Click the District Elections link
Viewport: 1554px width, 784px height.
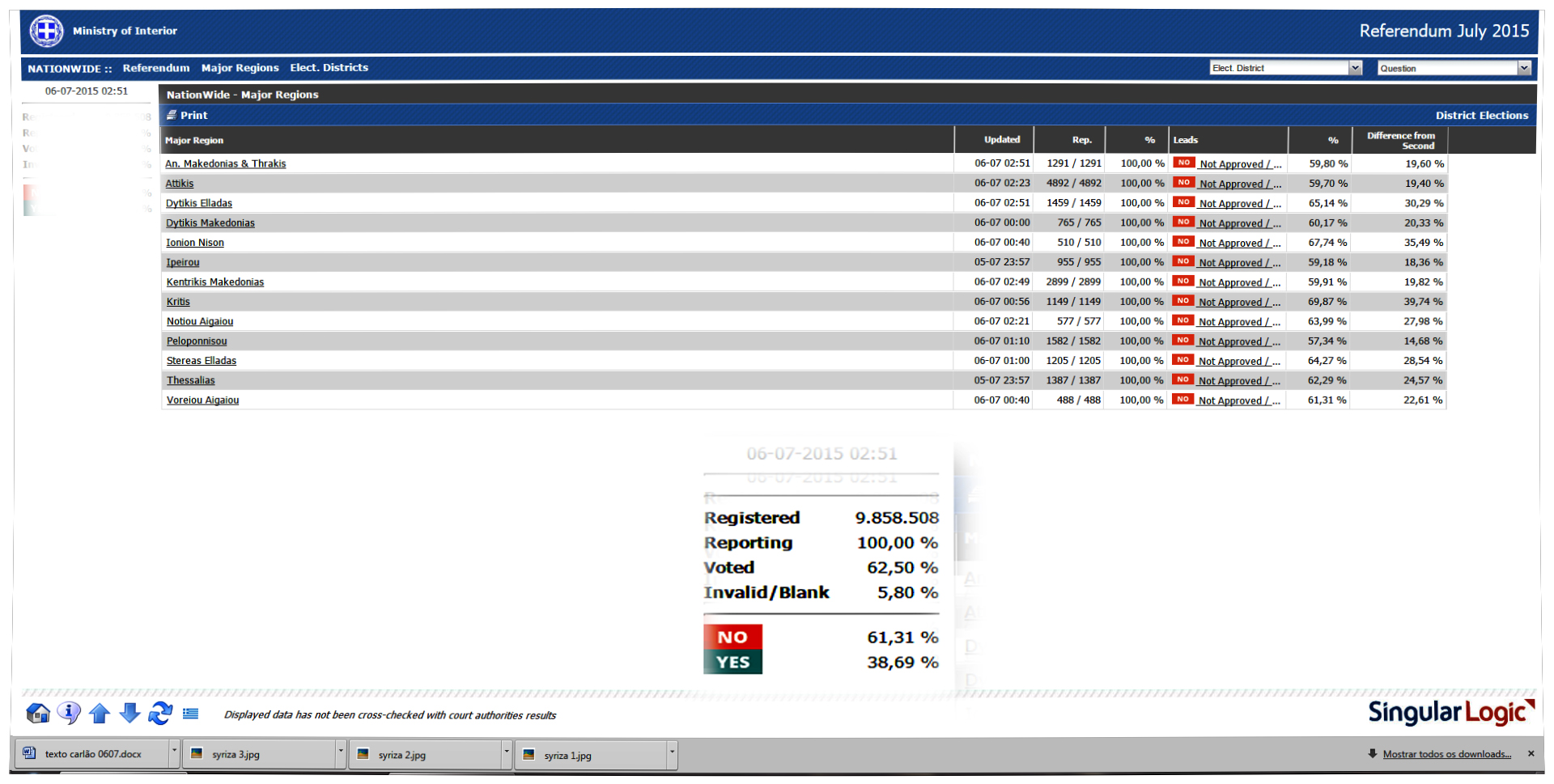point(1481,116)
